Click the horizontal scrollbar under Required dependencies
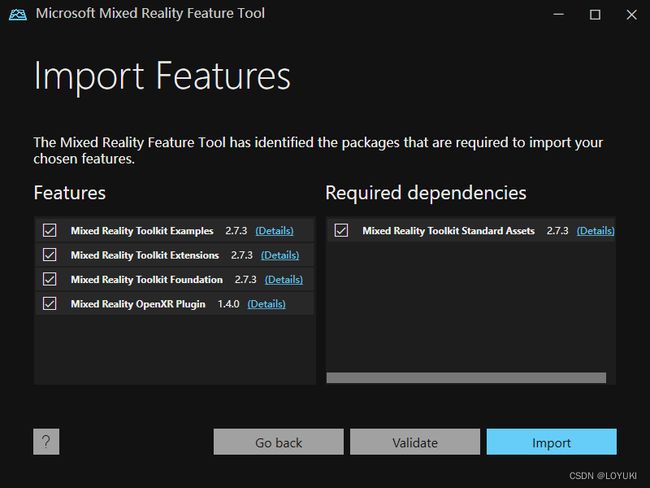Screen dimensions: 650x488 (466, 377)
